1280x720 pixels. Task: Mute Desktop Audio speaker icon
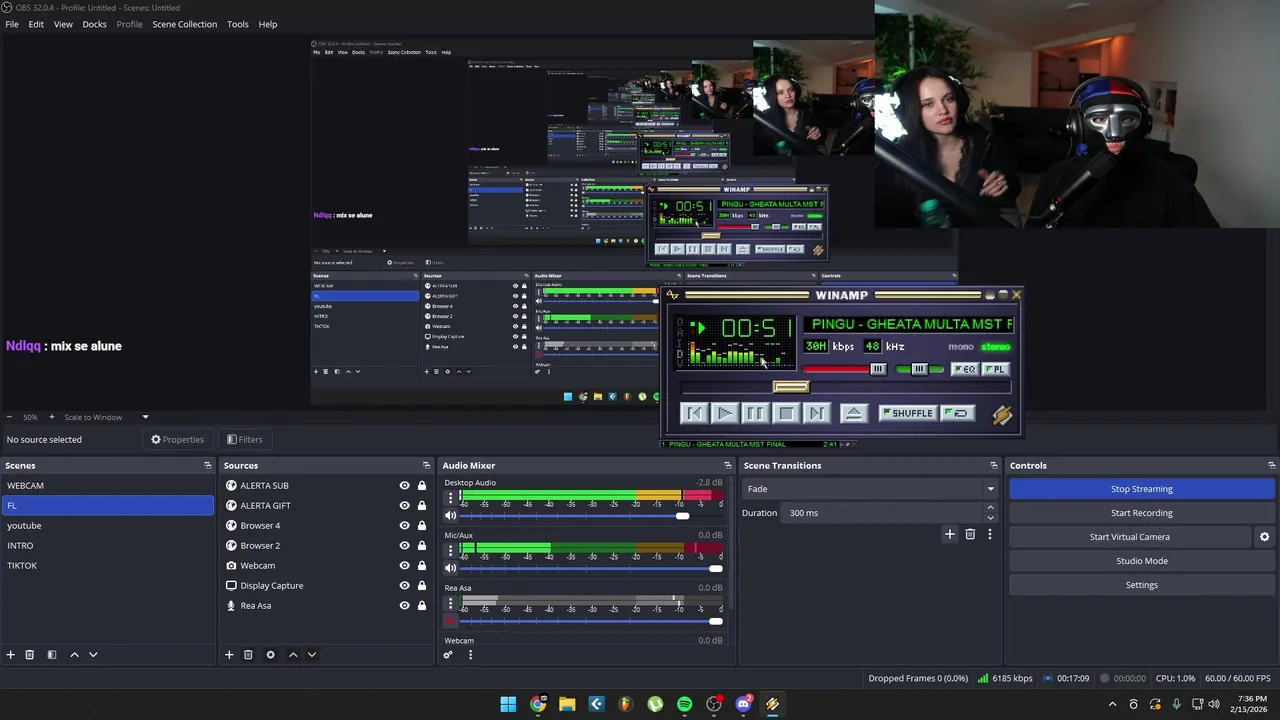[x=450, y=516]
